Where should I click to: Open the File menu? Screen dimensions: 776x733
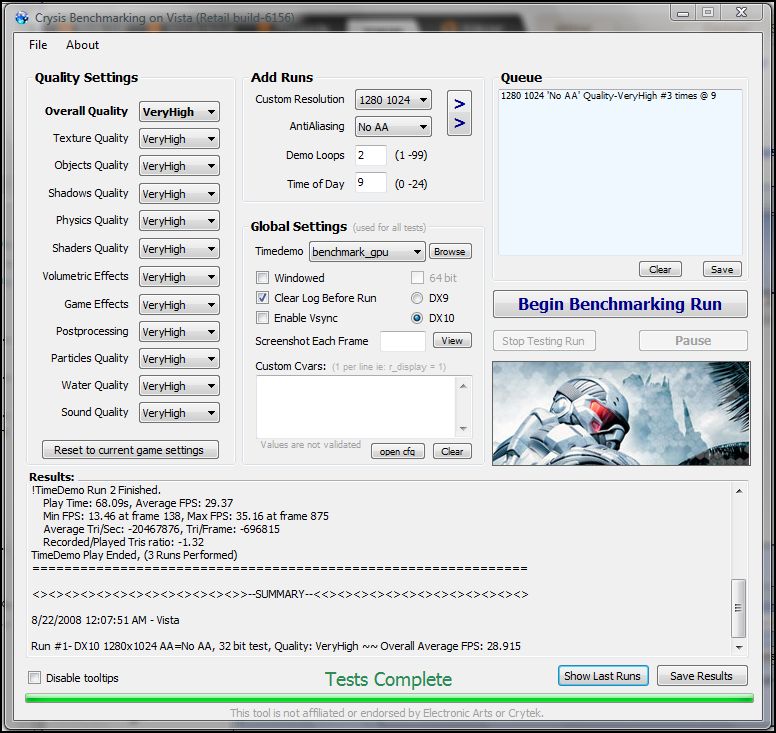point(38,45)
